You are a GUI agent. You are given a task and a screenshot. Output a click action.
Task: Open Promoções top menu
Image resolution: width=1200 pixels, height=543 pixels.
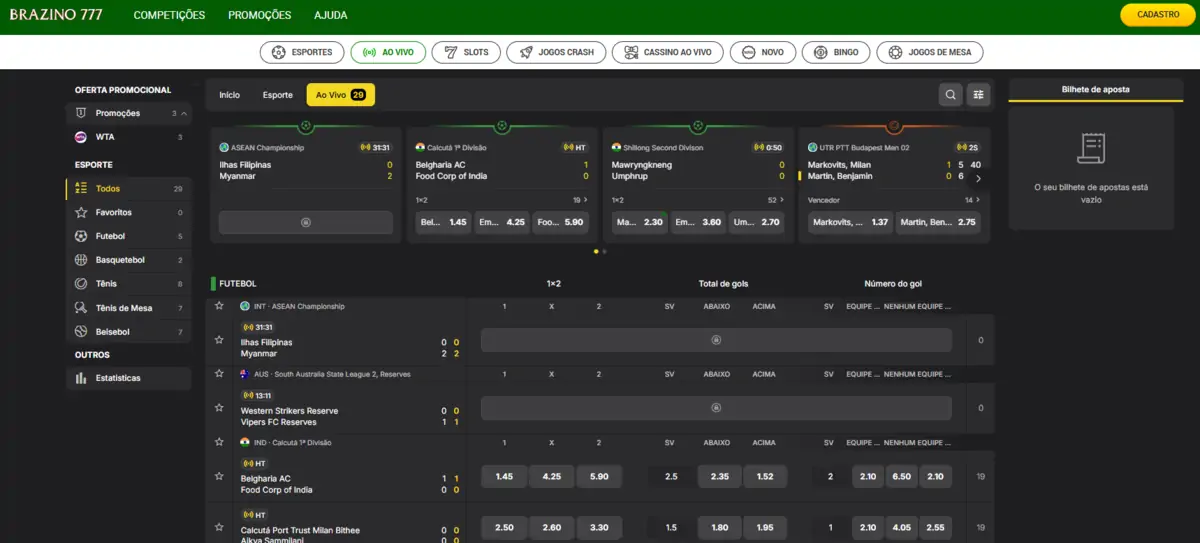point(260,15)
